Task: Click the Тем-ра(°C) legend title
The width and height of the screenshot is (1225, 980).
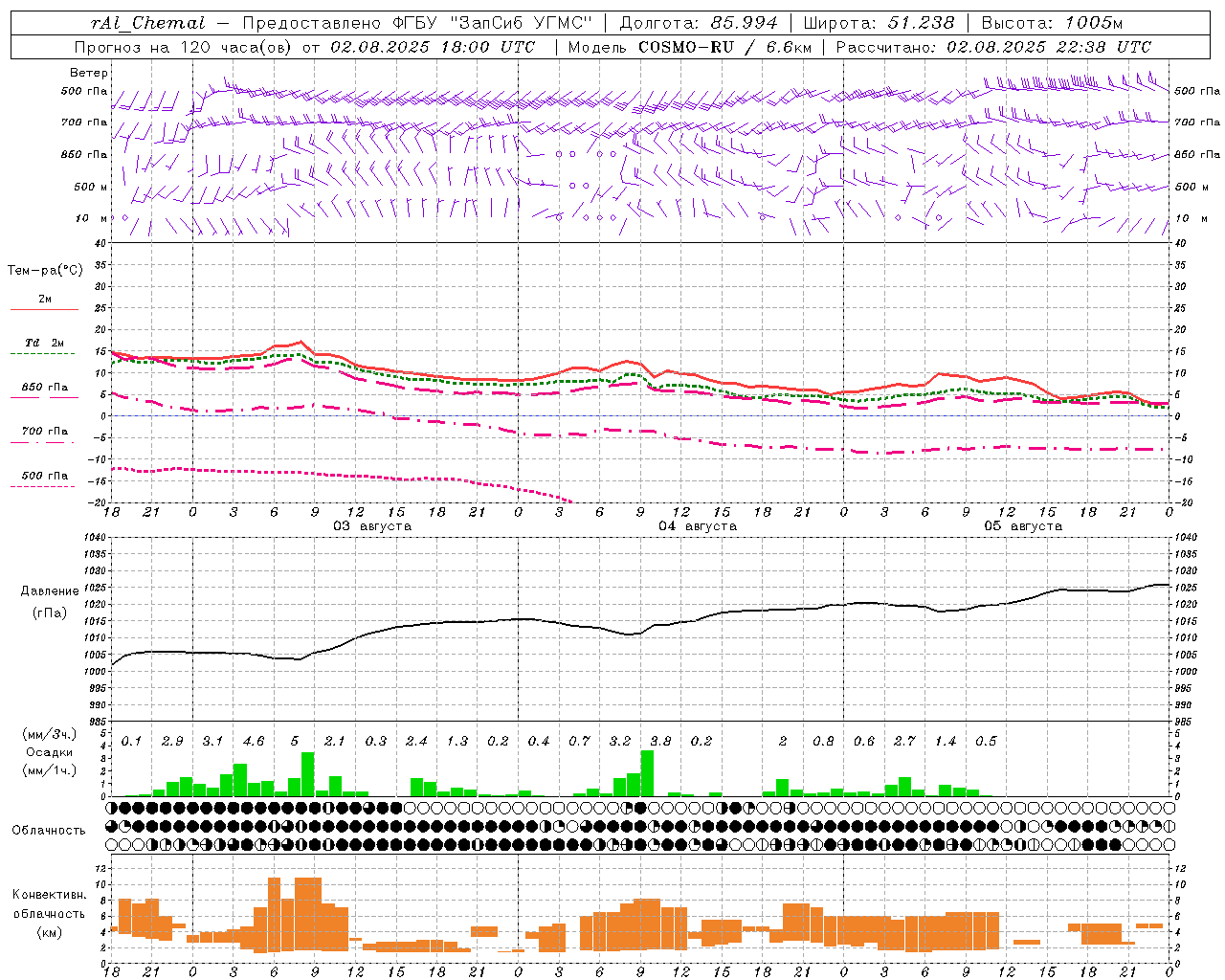Action: [x=45, y=271]
